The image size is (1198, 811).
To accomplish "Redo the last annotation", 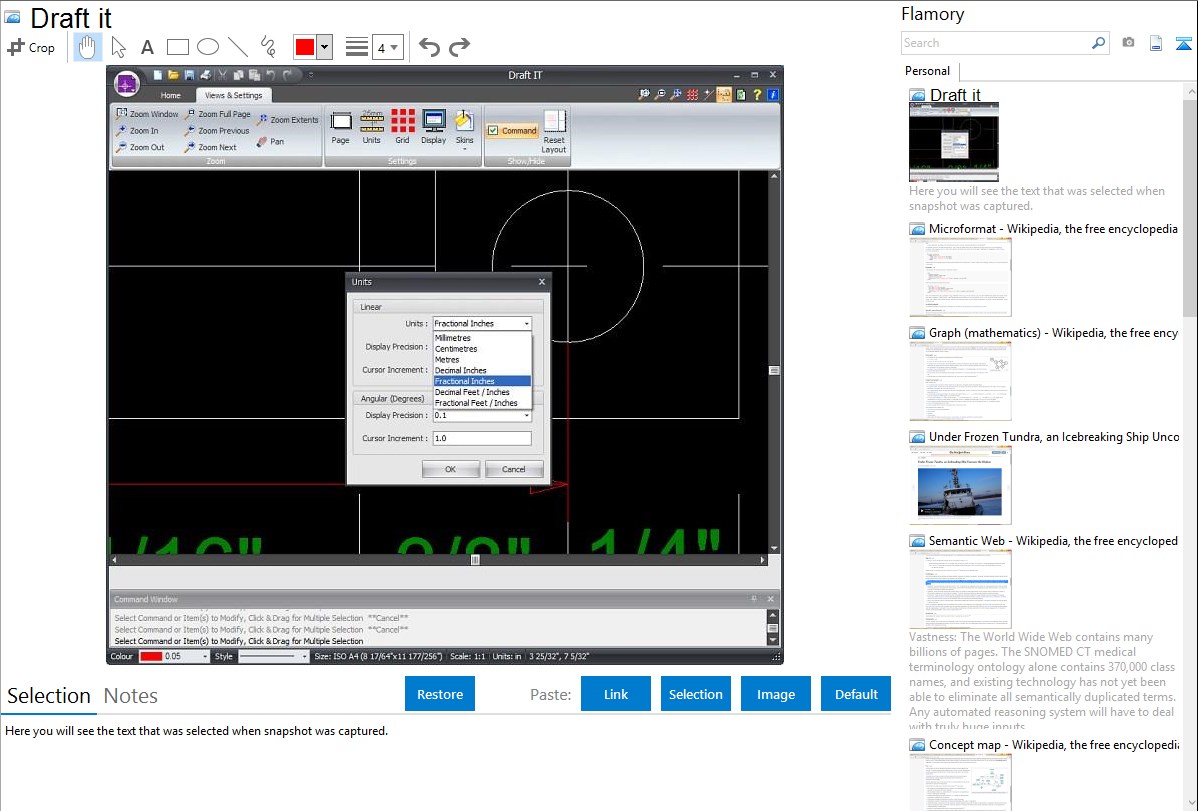I will pyautogui.click(x=459, y=47).
